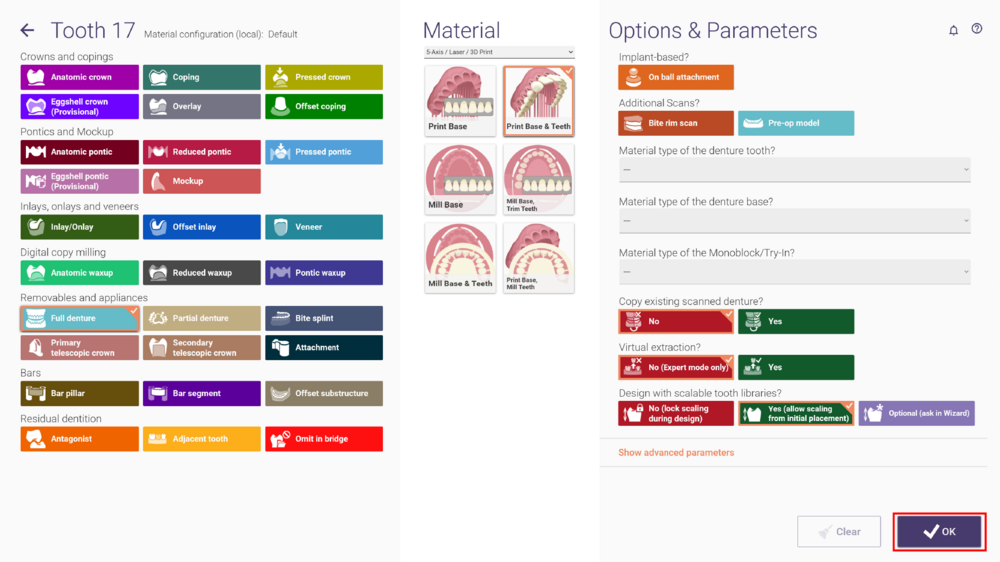Image resolution: width=1000 pixels, height=562 pixels.
Task: Select Omit in bridge option
Action: click(324, 439)
